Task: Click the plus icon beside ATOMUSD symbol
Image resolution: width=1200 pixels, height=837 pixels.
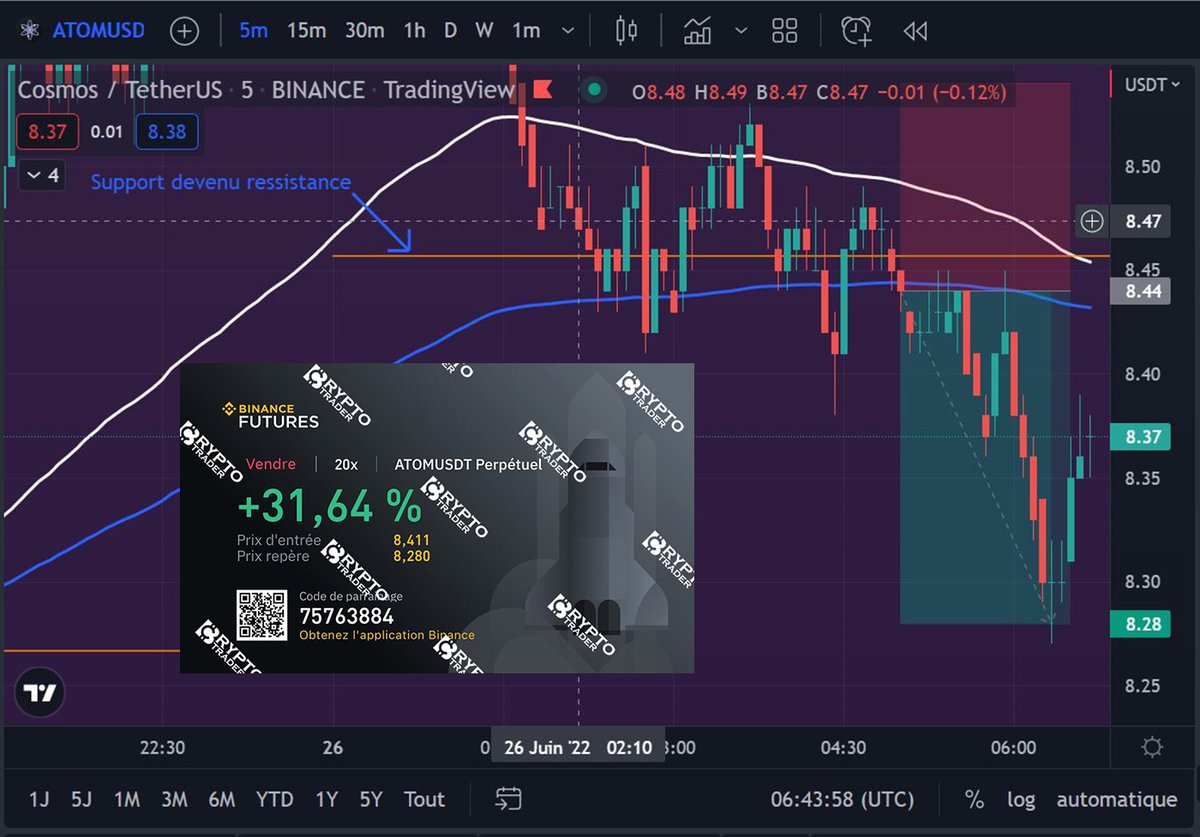Action: point(184,31)
